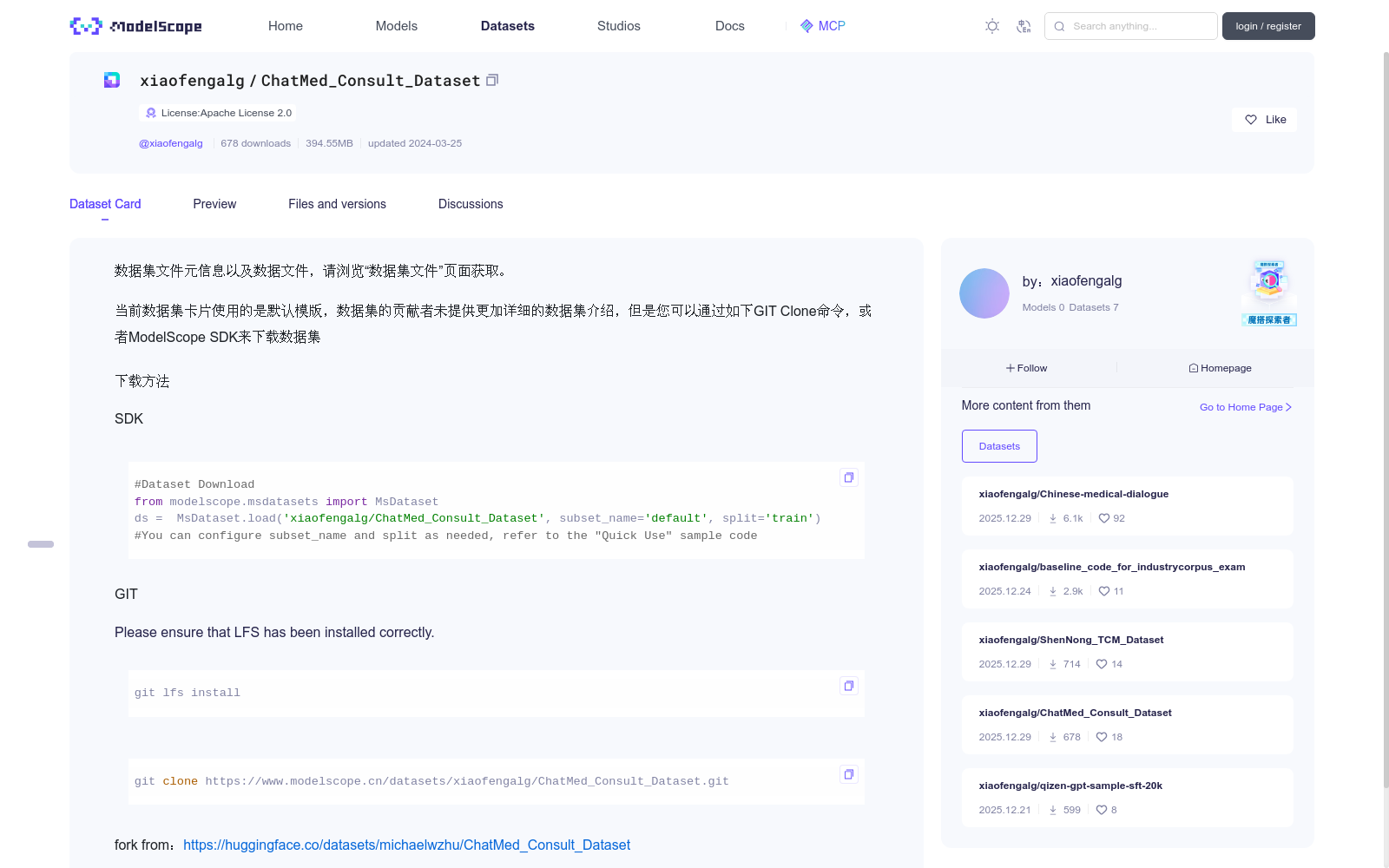1389x868 pixels.
Task: Click the ModelScope logo
Action: coord(136,26)
